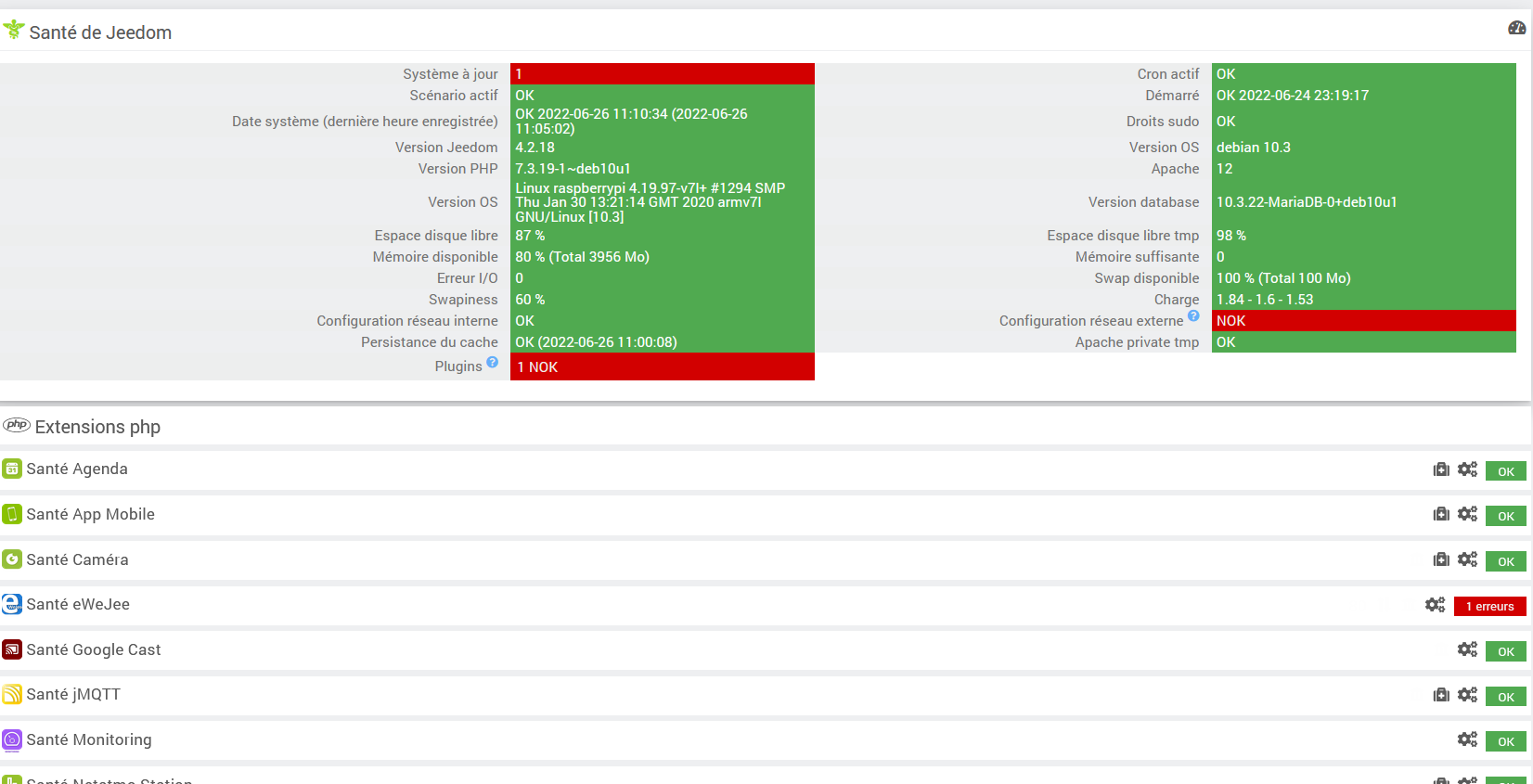The image size is (1533, 784).
Task: Click the '1 erreurs' badge for eWeJee
Action: click(1490, 606)
